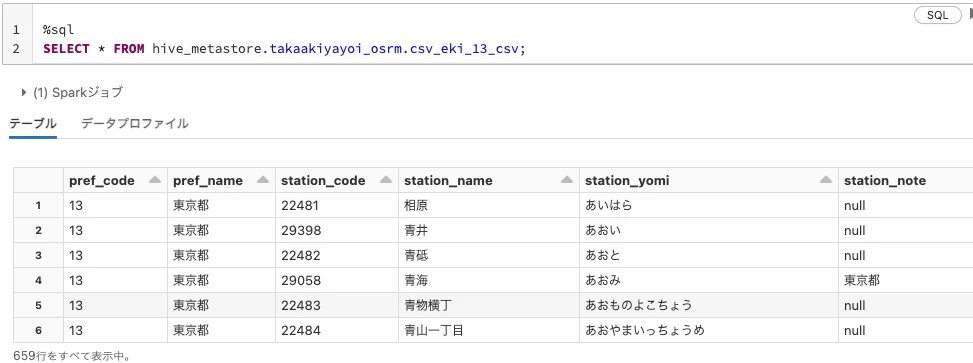Click the station_yomi header label
Image resolution: width=973 pixels, height=363 pixels.
(x=627, y=181)
